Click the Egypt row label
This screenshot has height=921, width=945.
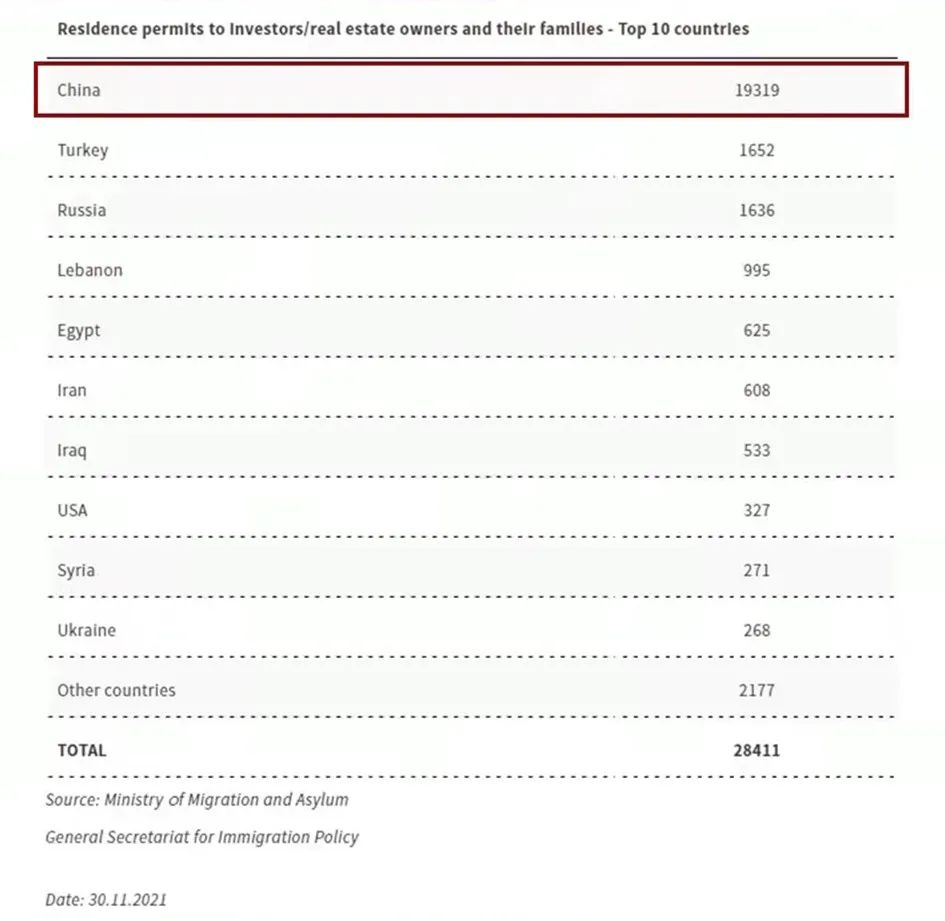click(79, 331)
